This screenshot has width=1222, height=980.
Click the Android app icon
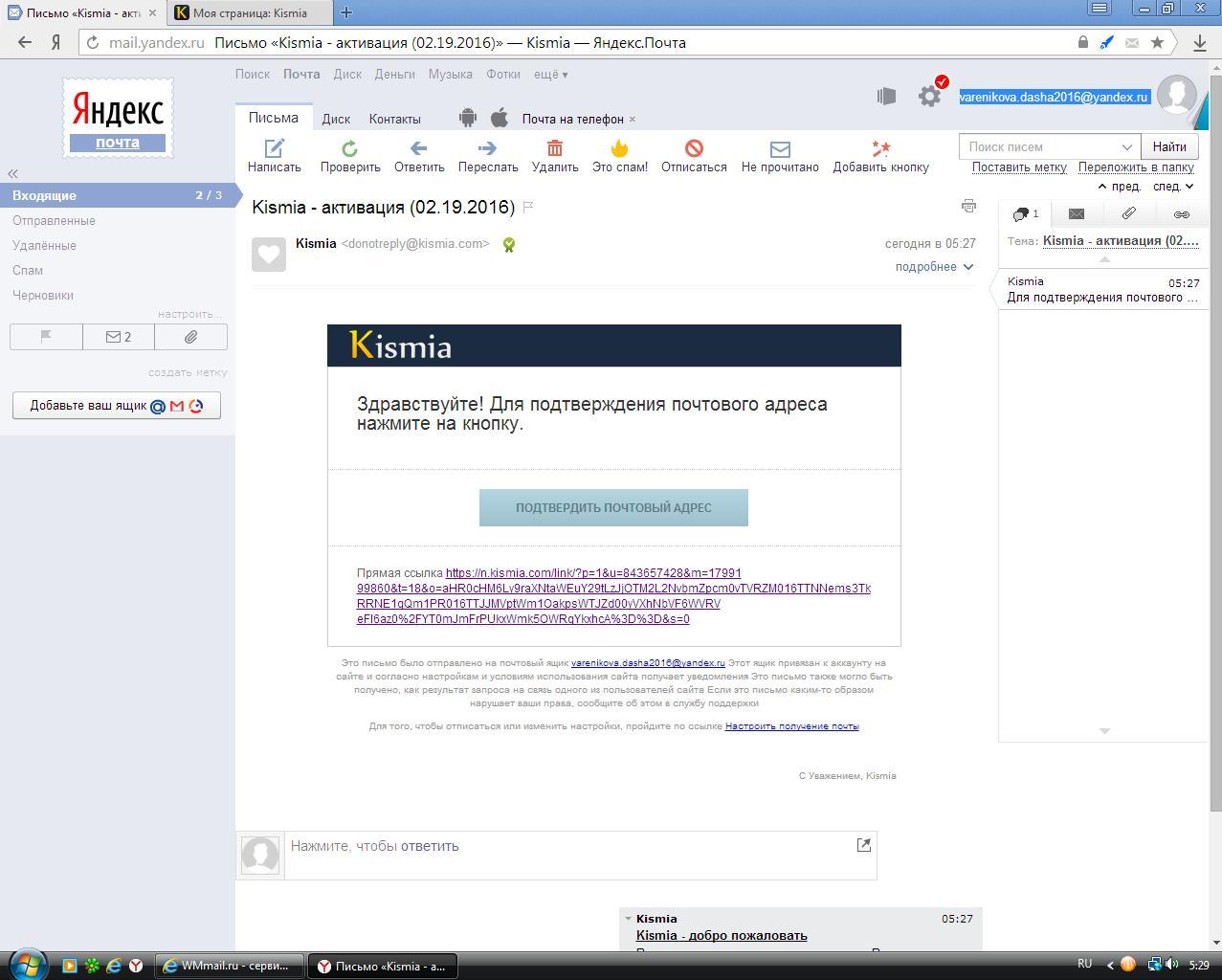467,118
